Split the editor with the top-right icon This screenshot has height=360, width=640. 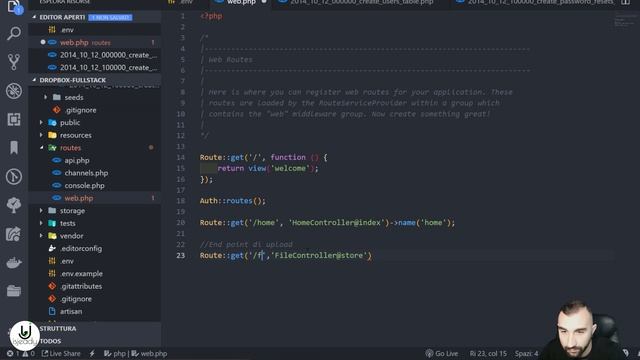(625, 2)
